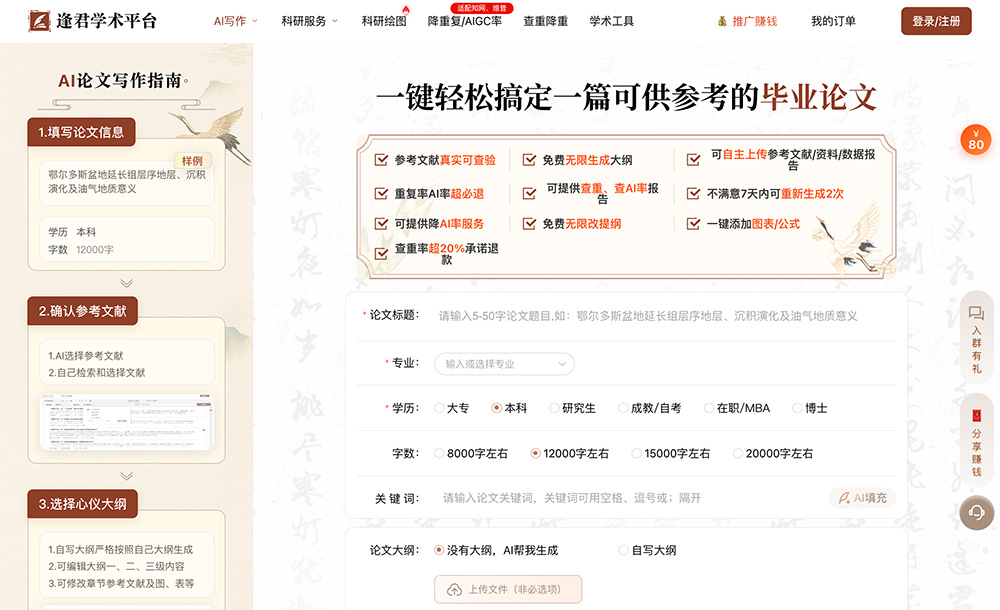Click text 1.自写大纲严格按照自己大纲生成
The height and width of the screenshot is (610, 1000).
point(121,549)
